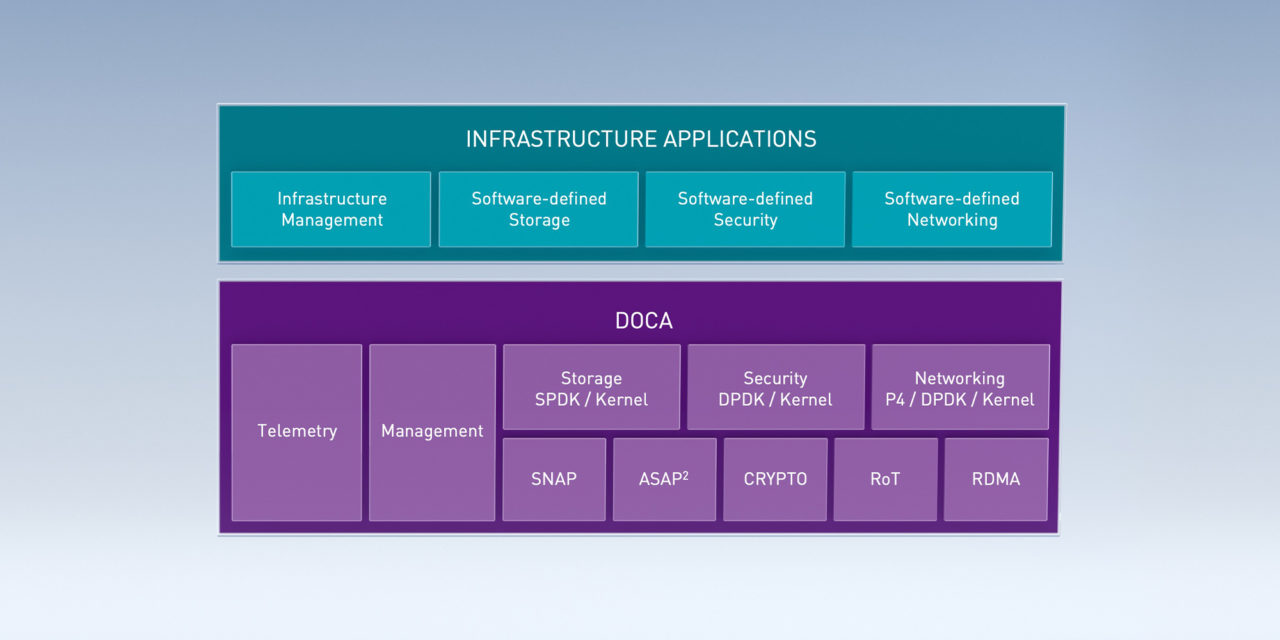Click the INFRASTRUCTURE APPLICATIONS heading
The image size is (1280, 640).
point(640,139)
